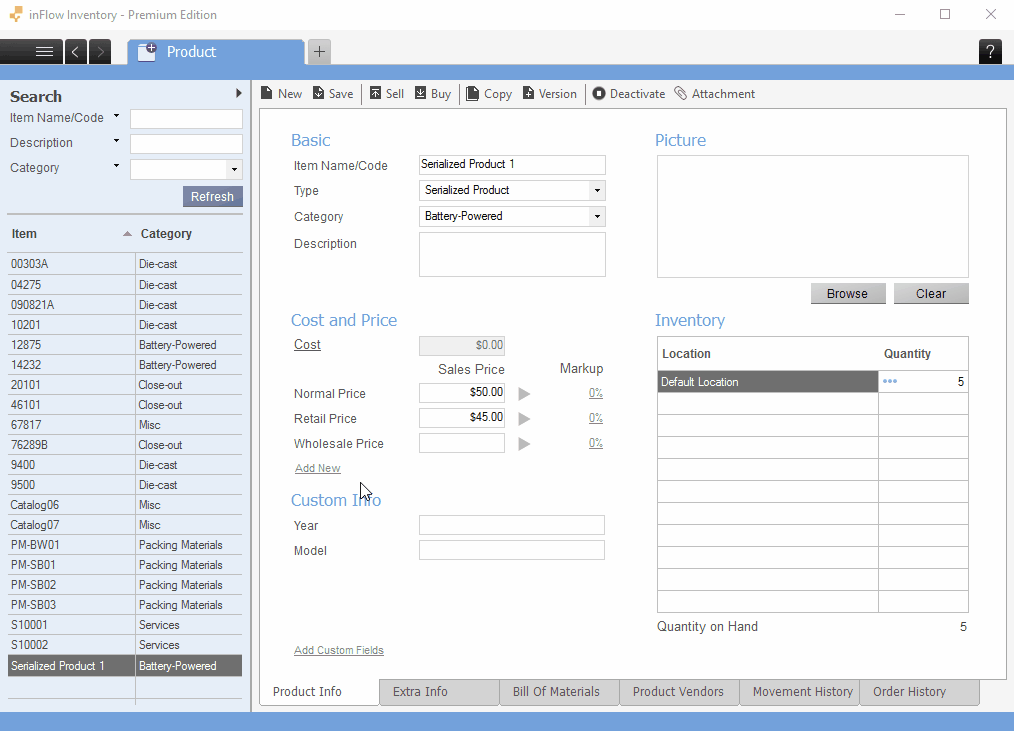Click the Model custom field

pyautogui.click(x=512, y=550)
